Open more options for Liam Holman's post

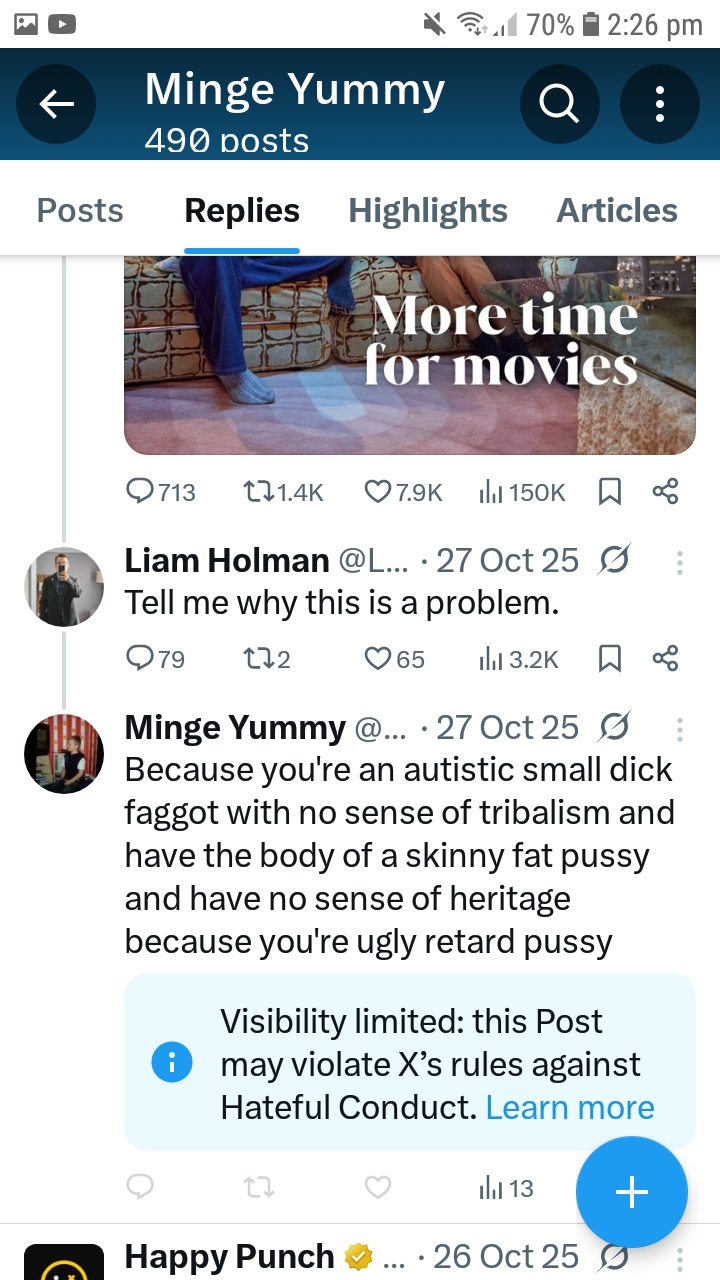tap(680, 563)
